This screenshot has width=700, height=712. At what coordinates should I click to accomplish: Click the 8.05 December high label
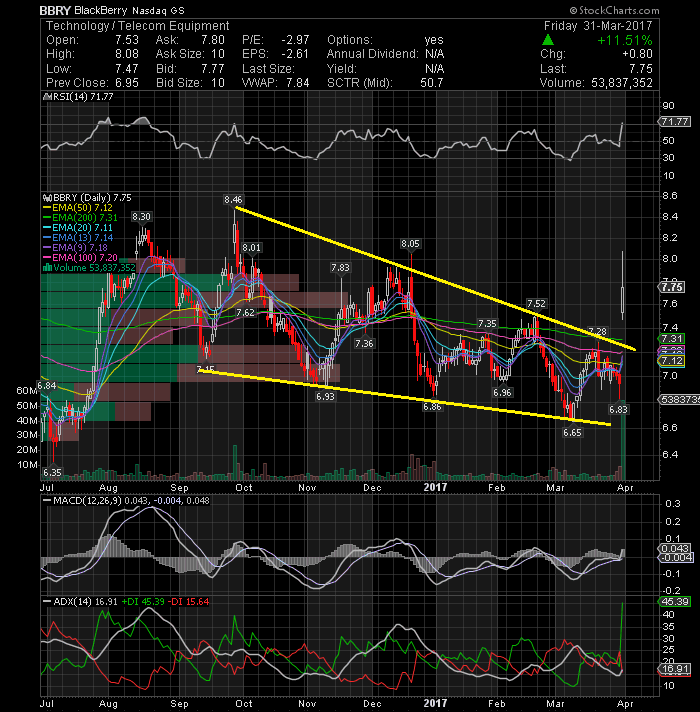[x=410, y=244]
